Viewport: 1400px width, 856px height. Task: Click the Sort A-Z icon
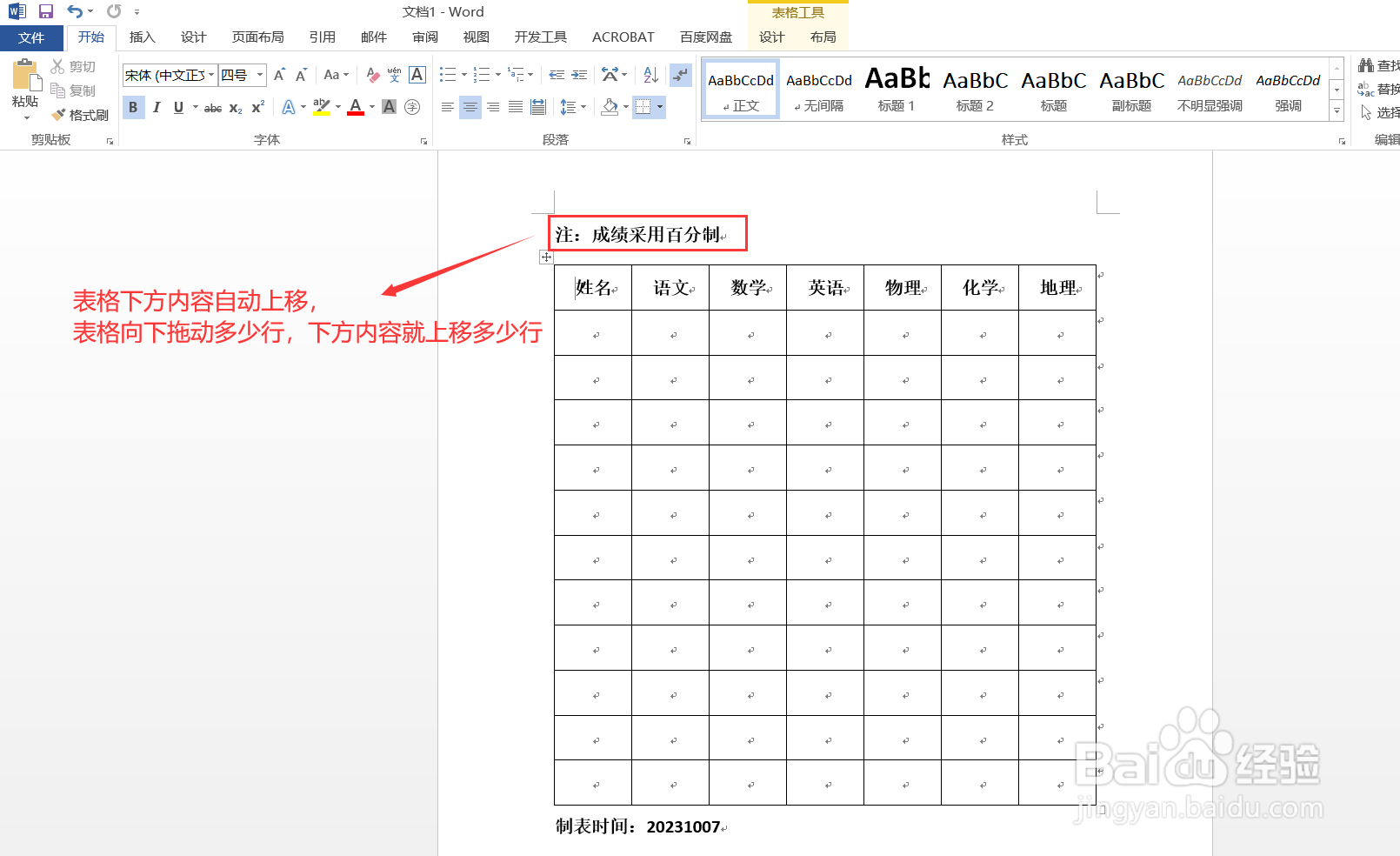[x=650, y=75]
